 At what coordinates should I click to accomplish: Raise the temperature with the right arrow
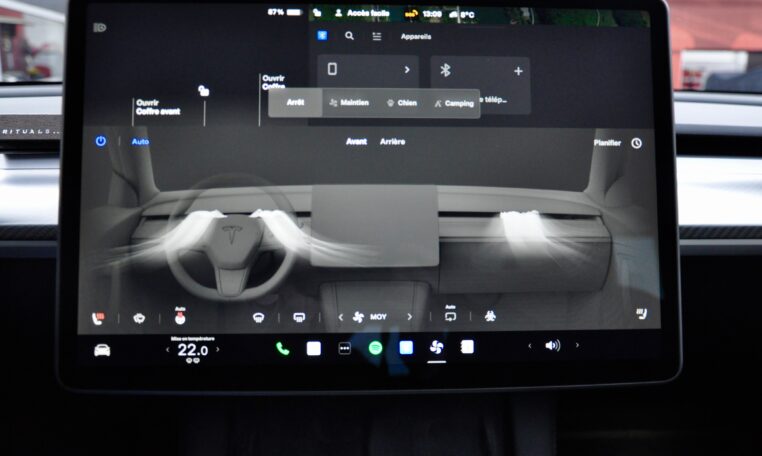[x=218, y=349]
